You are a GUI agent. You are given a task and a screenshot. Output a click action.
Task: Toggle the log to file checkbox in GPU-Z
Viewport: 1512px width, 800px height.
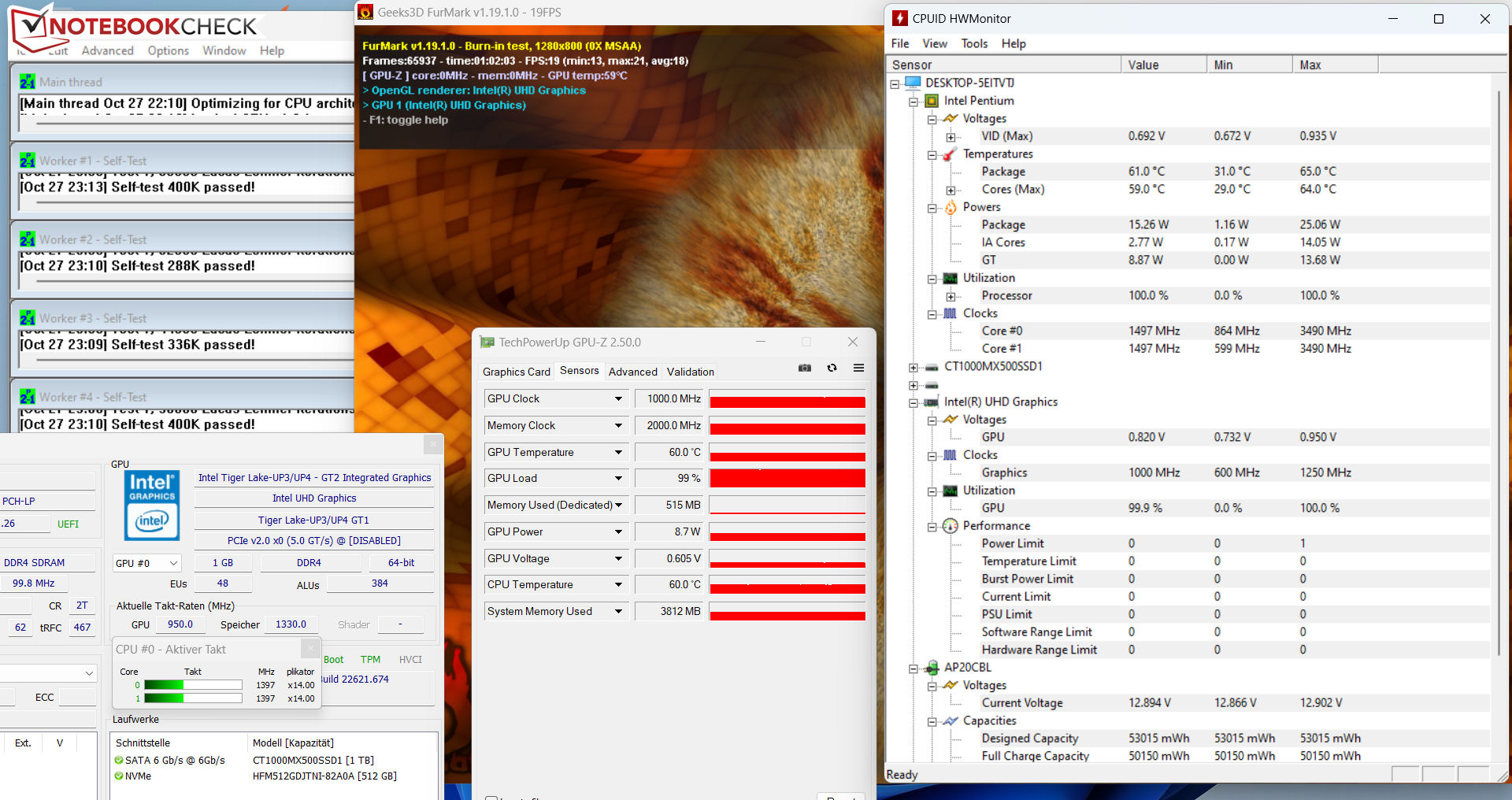pyautogui.click(x=491, y=797)
